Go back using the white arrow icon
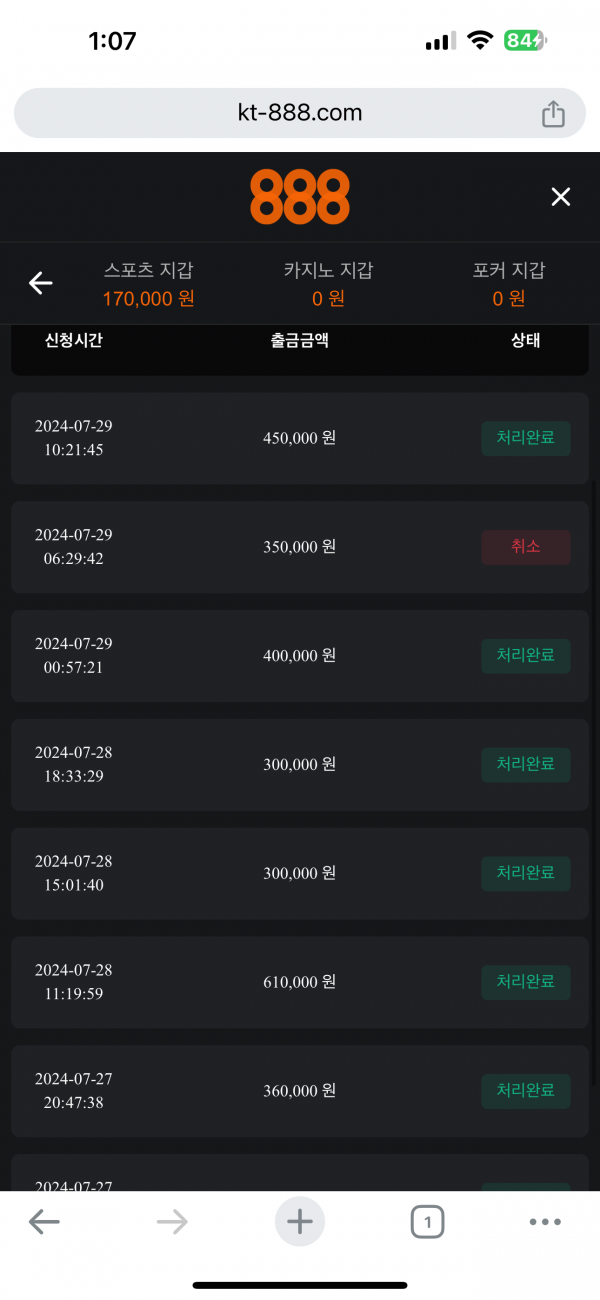Screen dimensions: 600x1300 click(40, 284)
